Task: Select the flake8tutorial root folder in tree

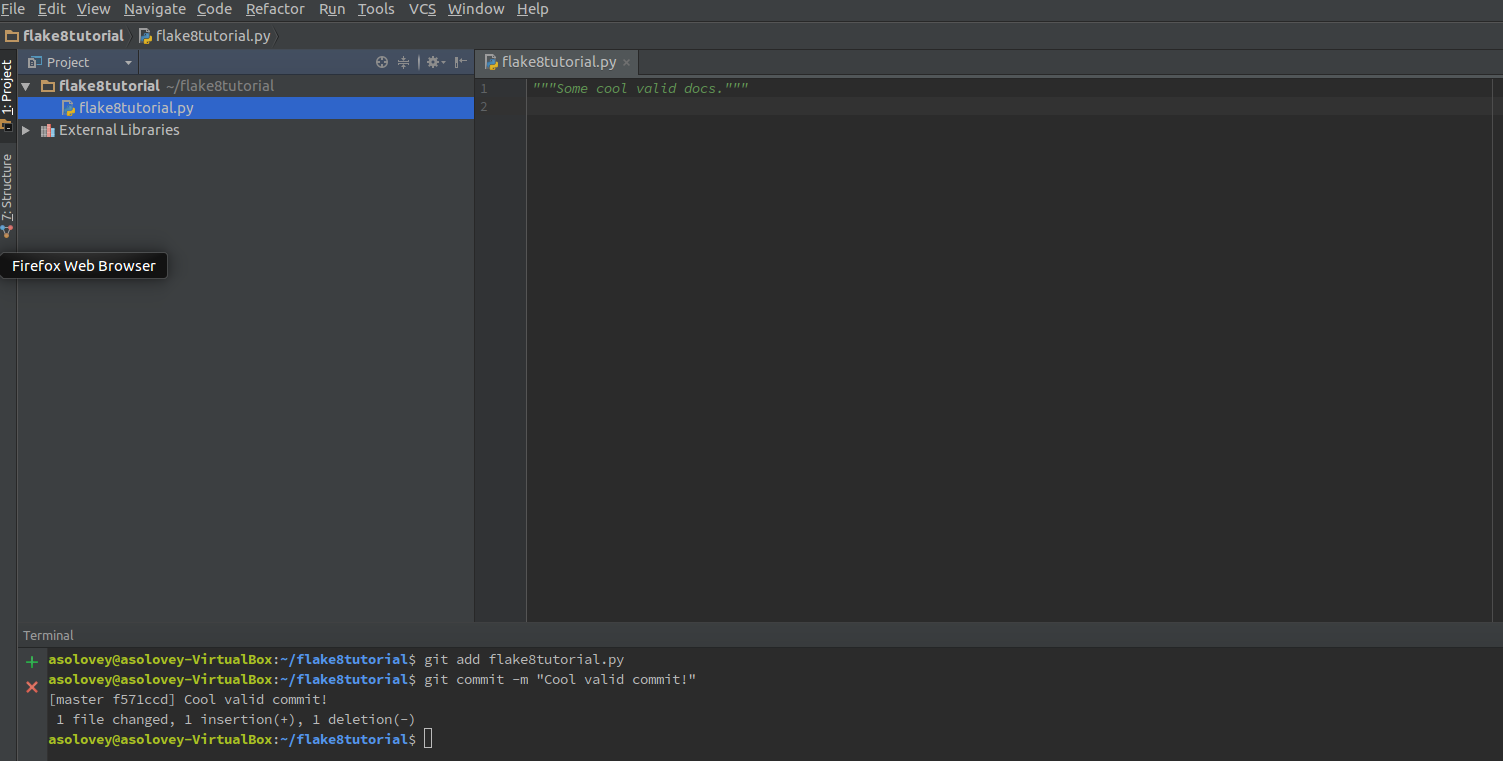Action: (109, 86)
